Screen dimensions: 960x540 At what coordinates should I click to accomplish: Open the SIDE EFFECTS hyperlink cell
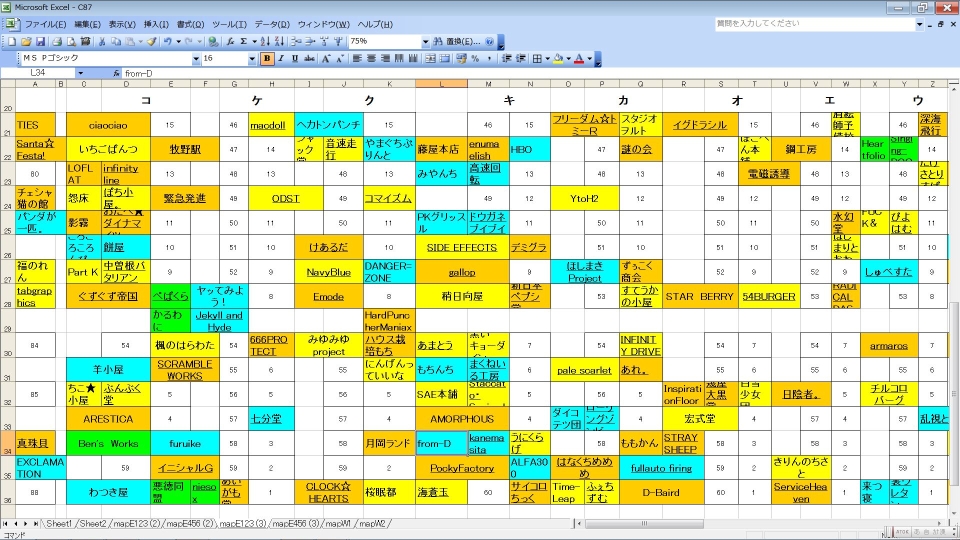click(462, 247)
